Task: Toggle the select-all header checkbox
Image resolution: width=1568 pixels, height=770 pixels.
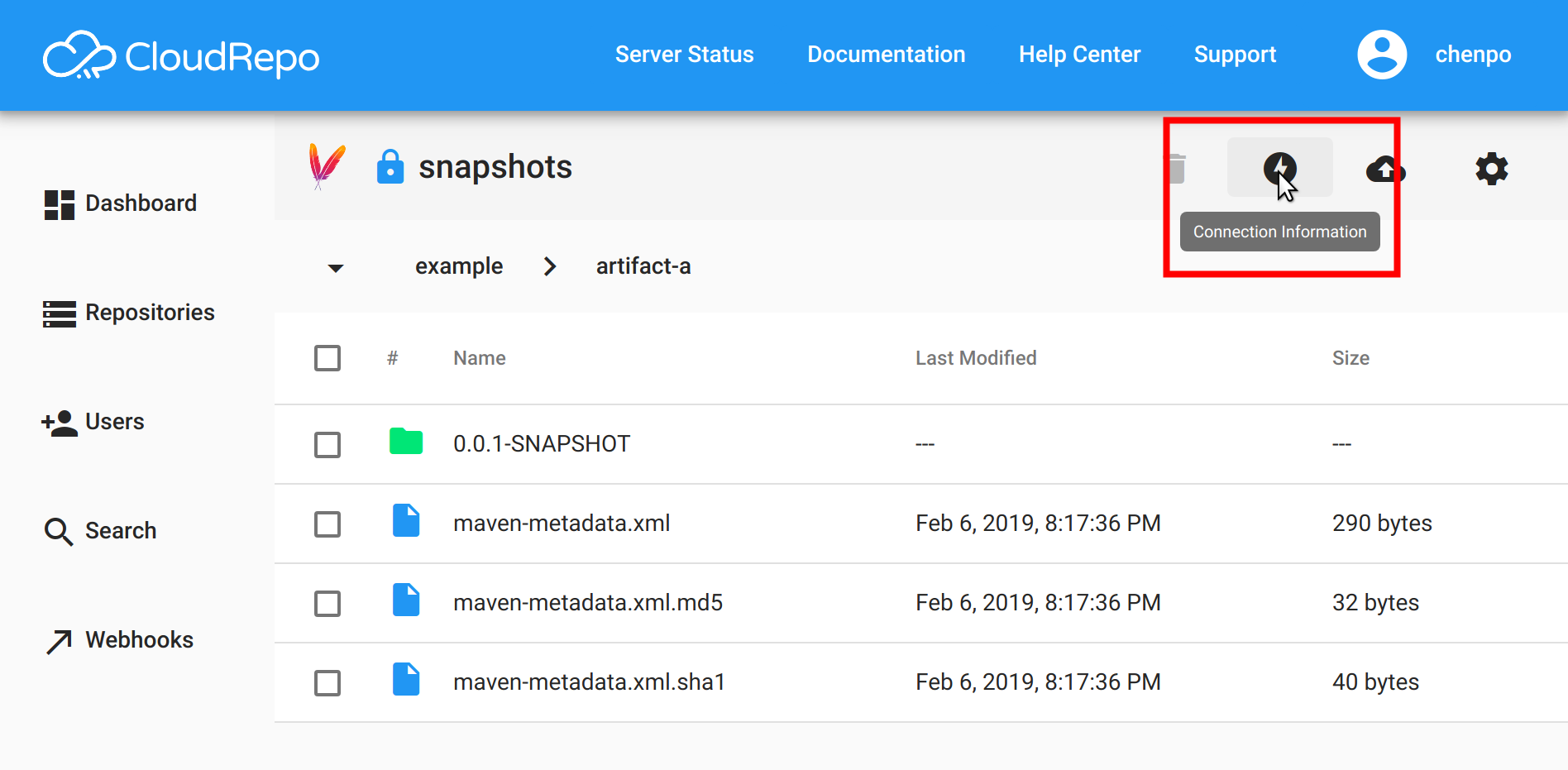Action: click(327, 358)
